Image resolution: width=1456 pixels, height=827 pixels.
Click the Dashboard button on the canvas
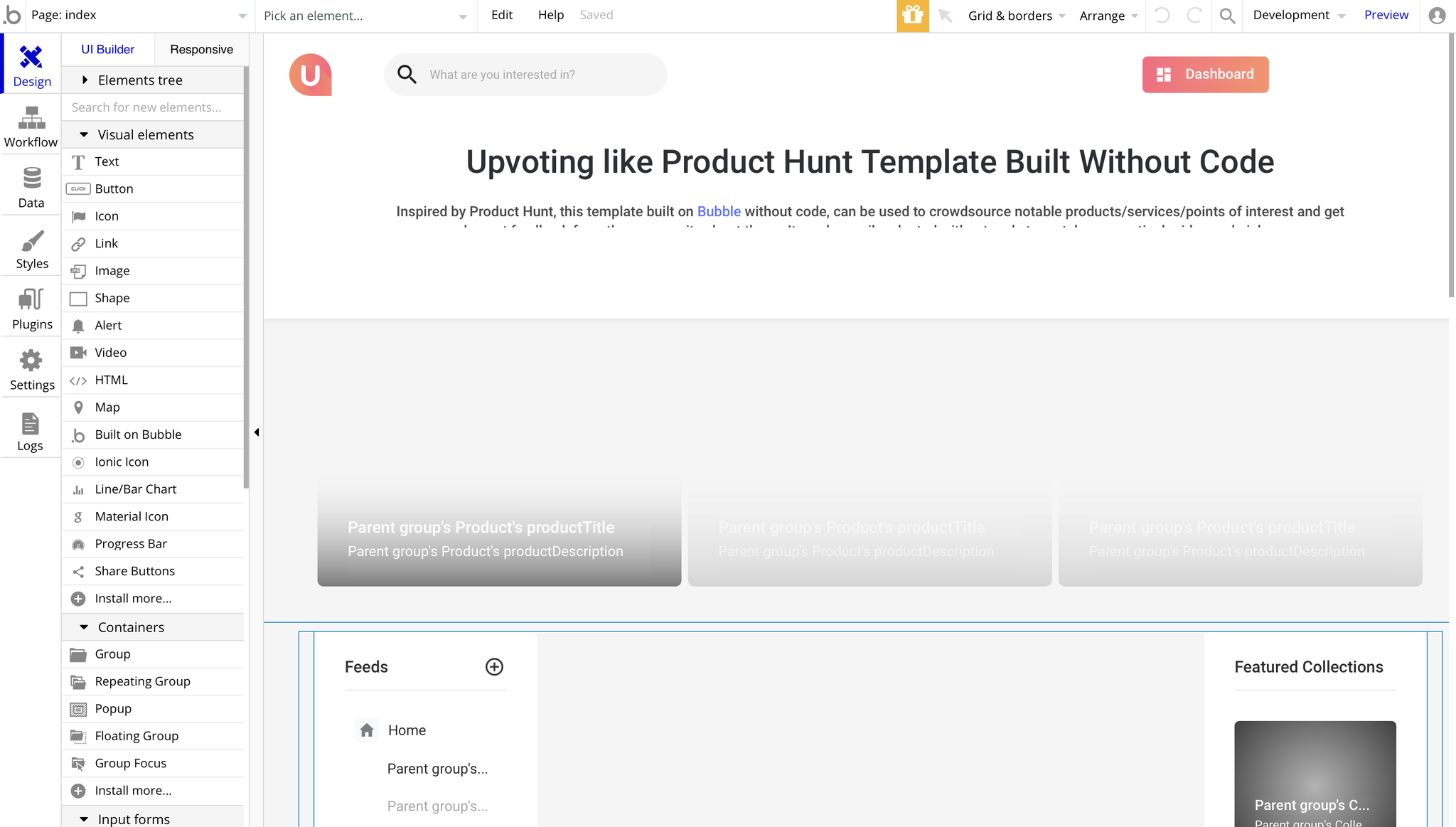1205,75
